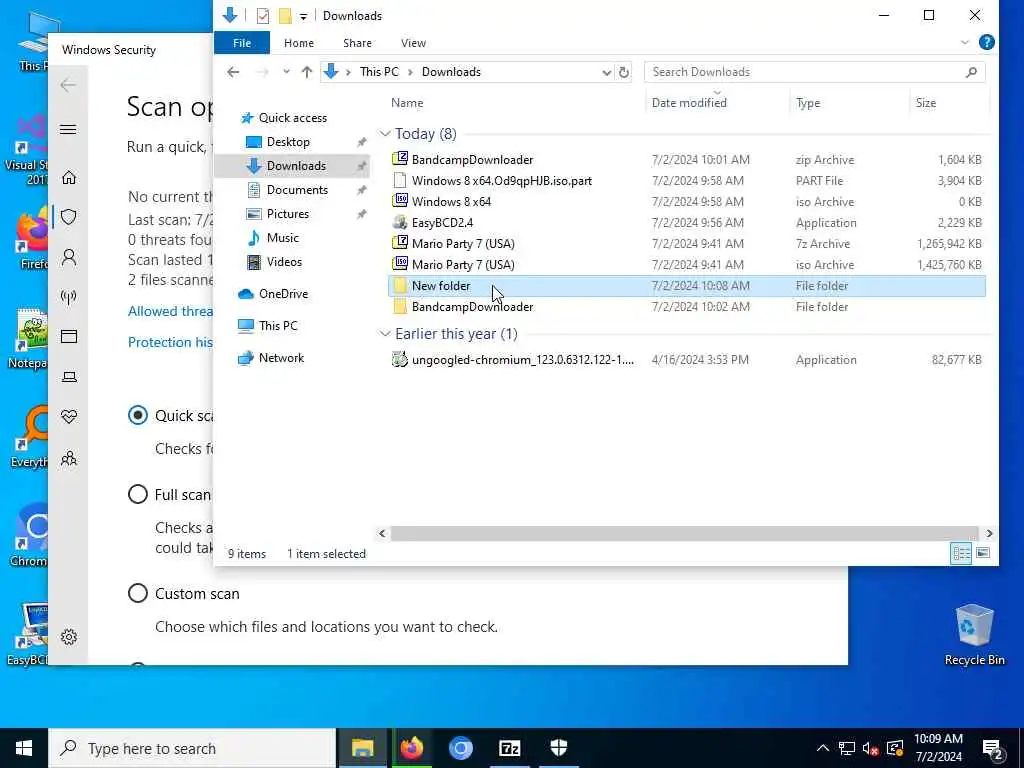Viewport: 1024px width, 768px height.
Task: Open Virus & threat protection shield icon
Action: [x=69, y=217]
